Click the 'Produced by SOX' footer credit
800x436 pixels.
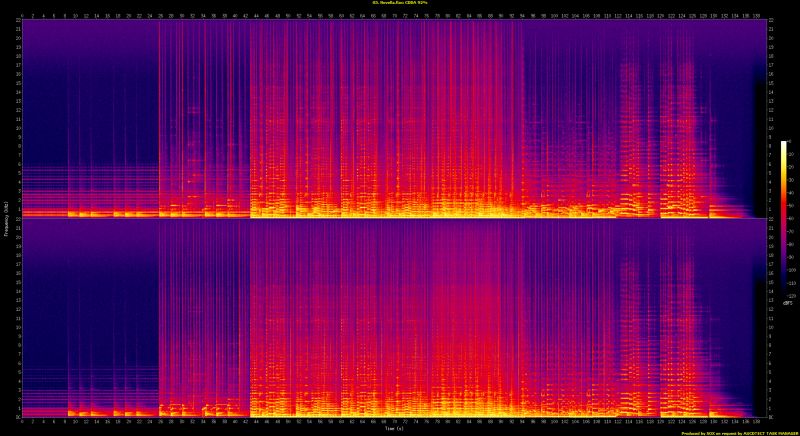click(x=738, y=433)
